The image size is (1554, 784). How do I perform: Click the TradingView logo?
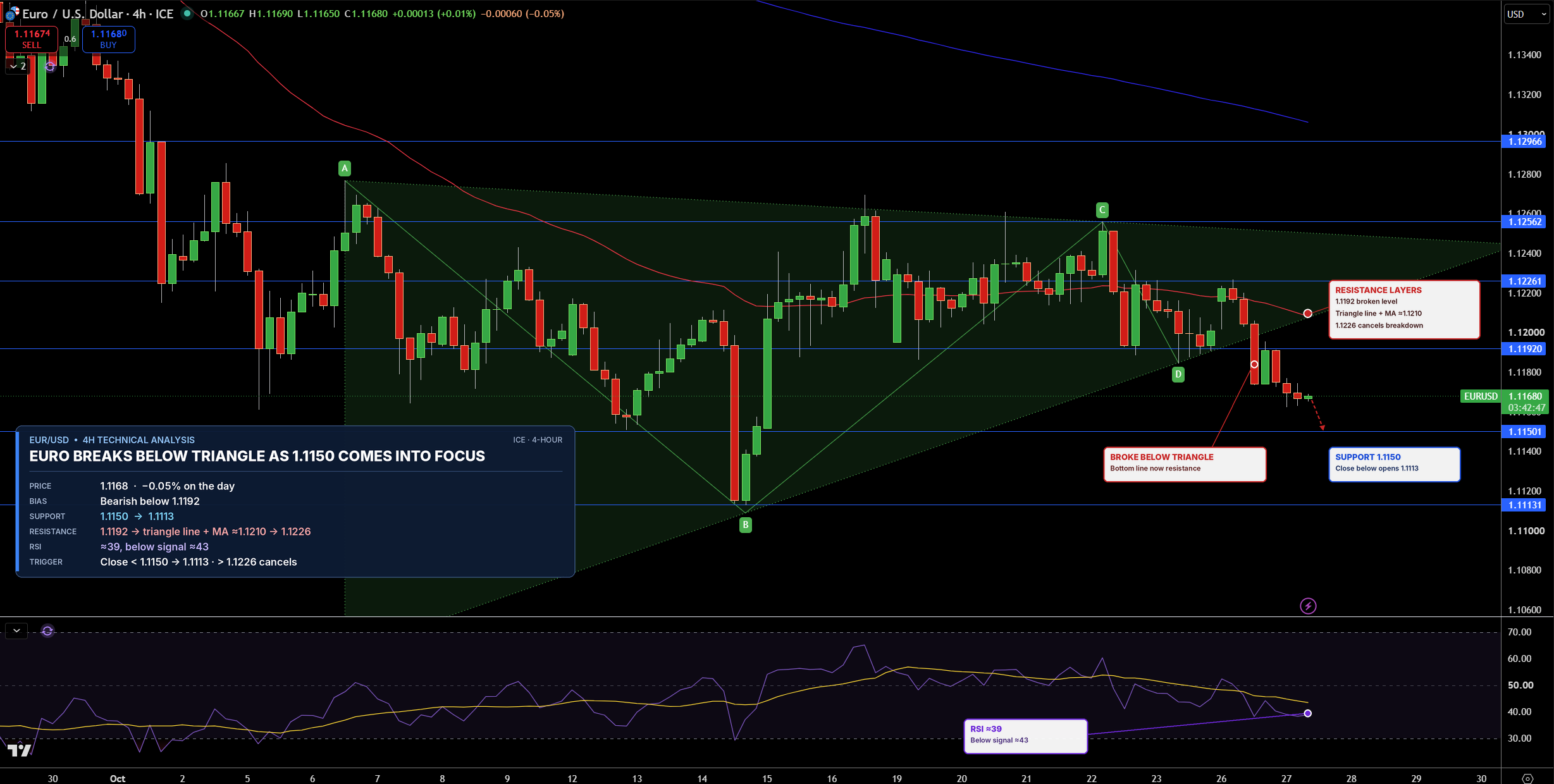click(19, 750)
